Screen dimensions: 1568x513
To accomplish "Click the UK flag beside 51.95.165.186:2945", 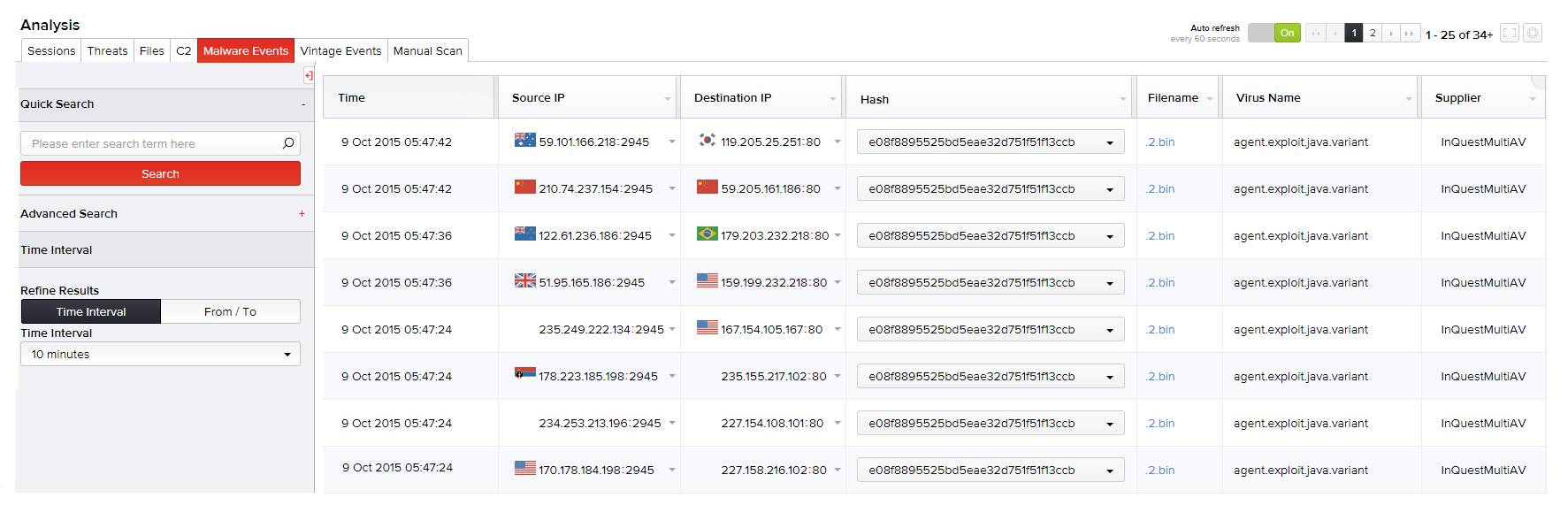I will pos(525,280).
